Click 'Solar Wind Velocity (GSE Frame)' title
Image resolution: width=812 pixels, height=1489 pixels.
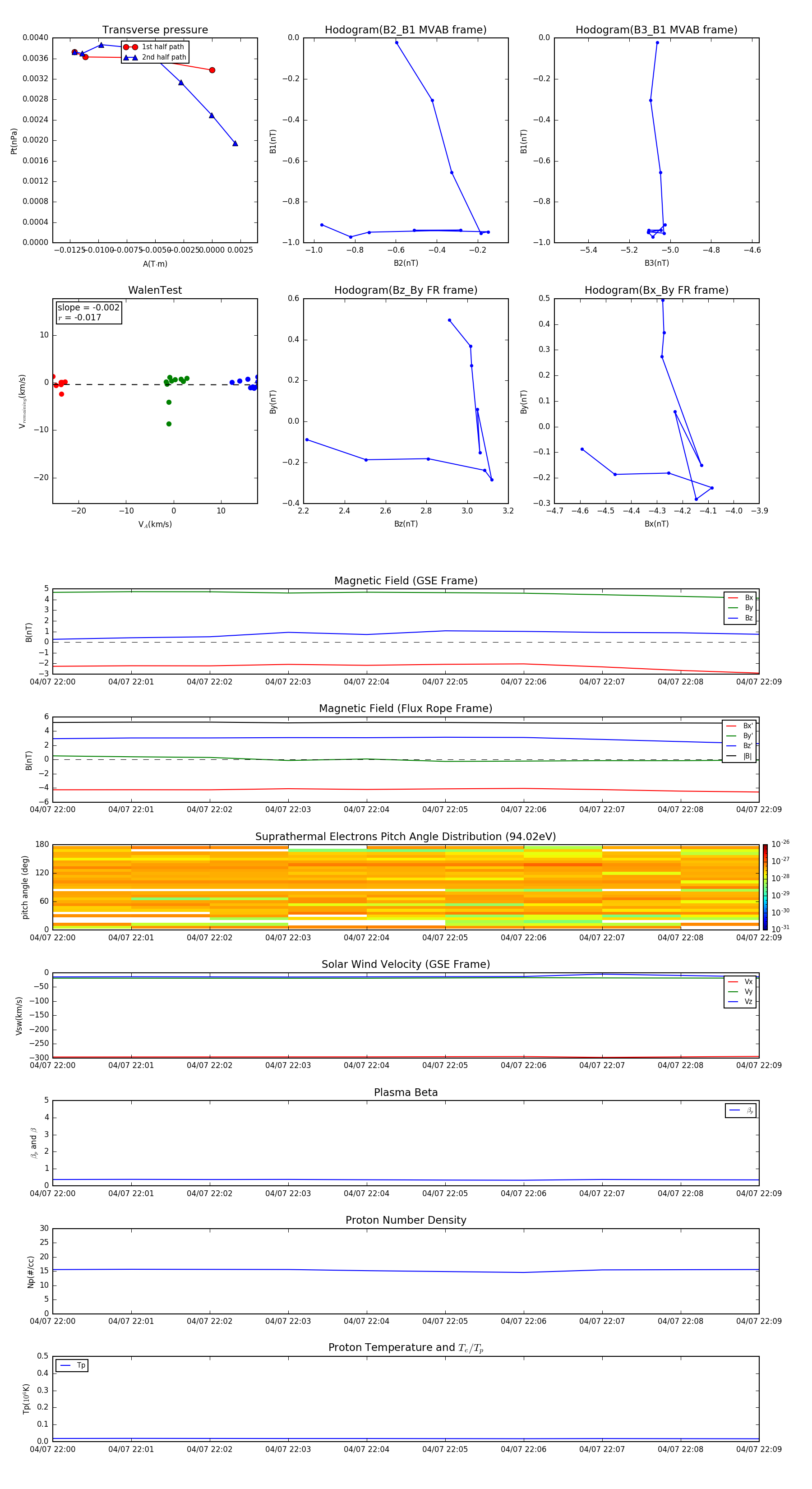tap(406, 964)
